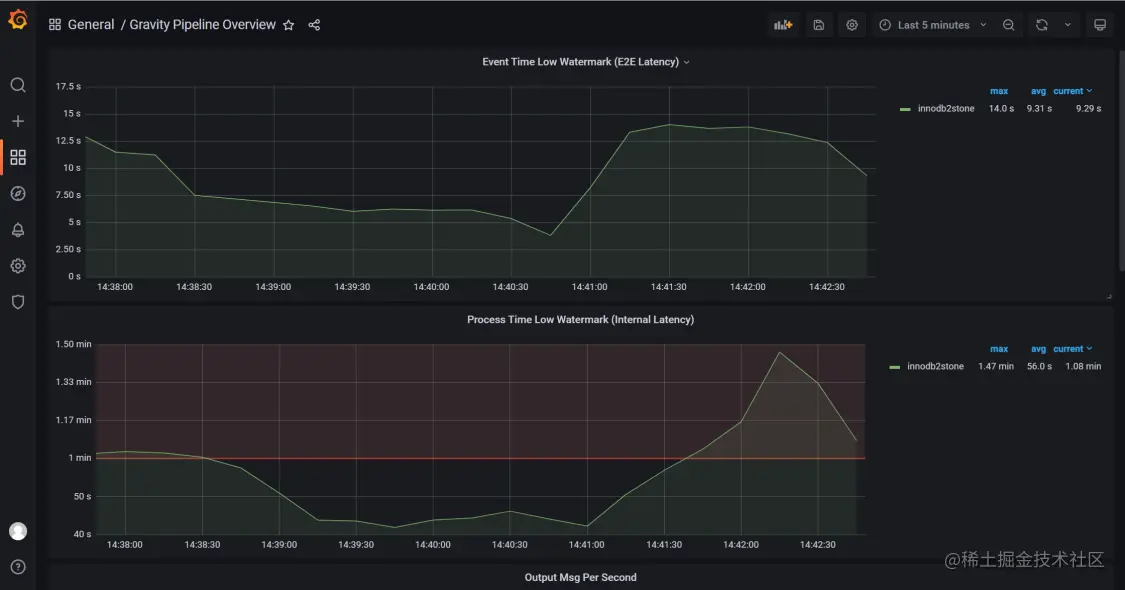This screenshot has height=590, width=1125.
Task: Click the 9.31 s avg value
Action: (x=1039, y=108)
